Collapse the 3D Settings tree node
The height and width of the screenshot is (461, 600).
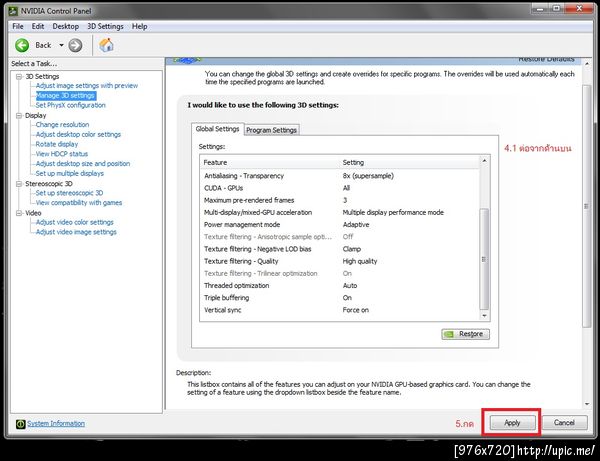click(x=19, y=77)
